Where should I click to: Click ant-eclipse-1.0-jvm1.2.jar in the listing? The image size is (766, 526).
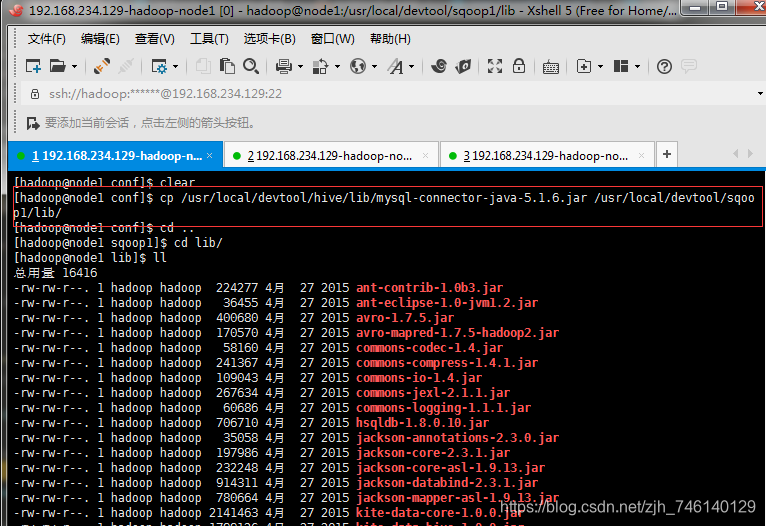point(447,303)
